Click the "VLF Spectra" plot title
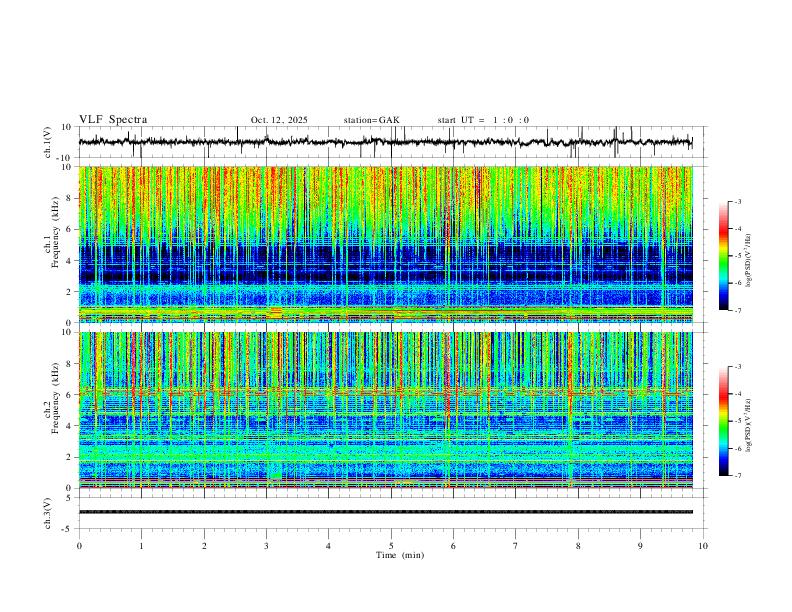This screenshot has width=792, height=612. (113, 120)
